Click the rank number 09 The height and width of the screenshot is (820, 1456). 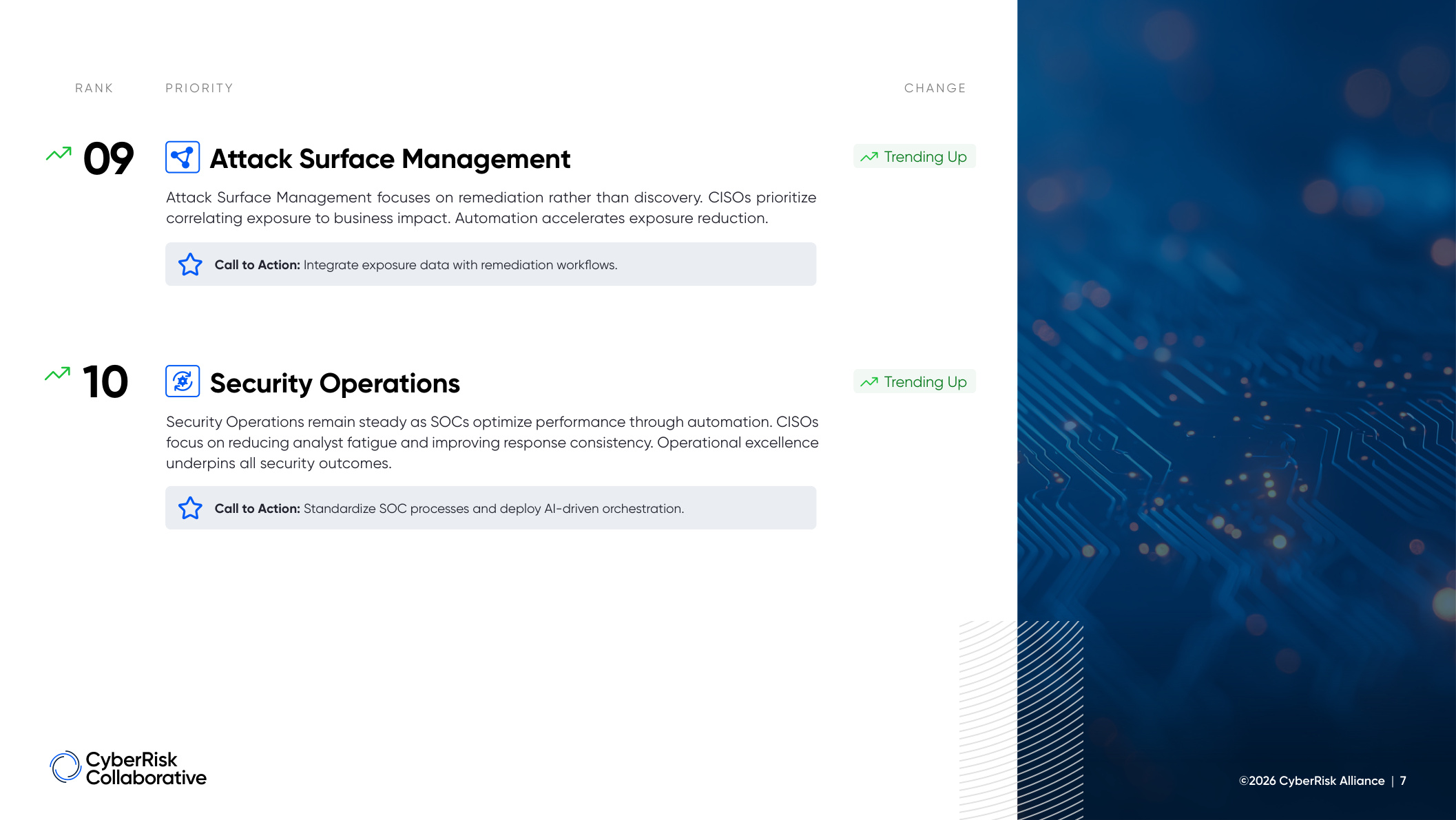coord(108,158)
